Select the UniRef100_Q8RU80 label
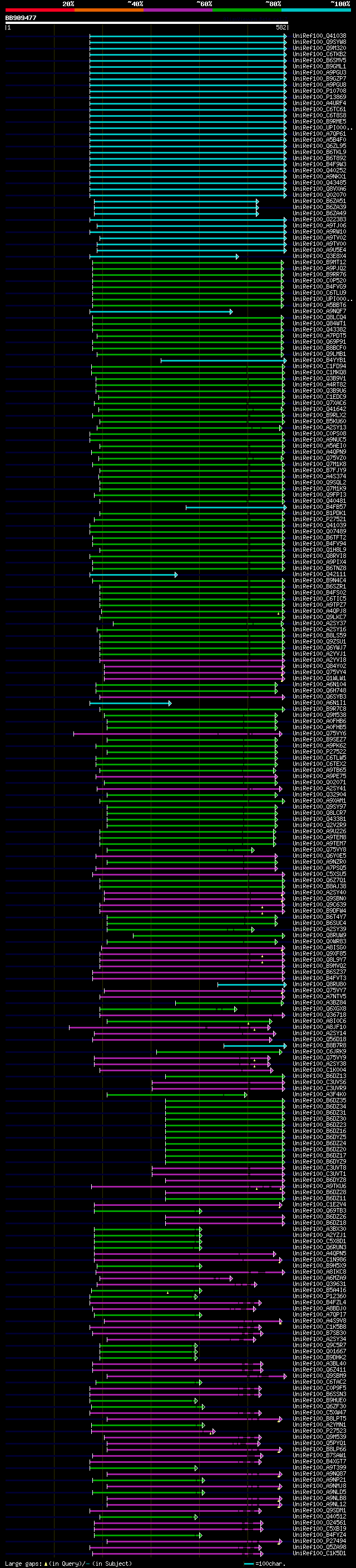The image size is (356, 1568). point(319,985)
